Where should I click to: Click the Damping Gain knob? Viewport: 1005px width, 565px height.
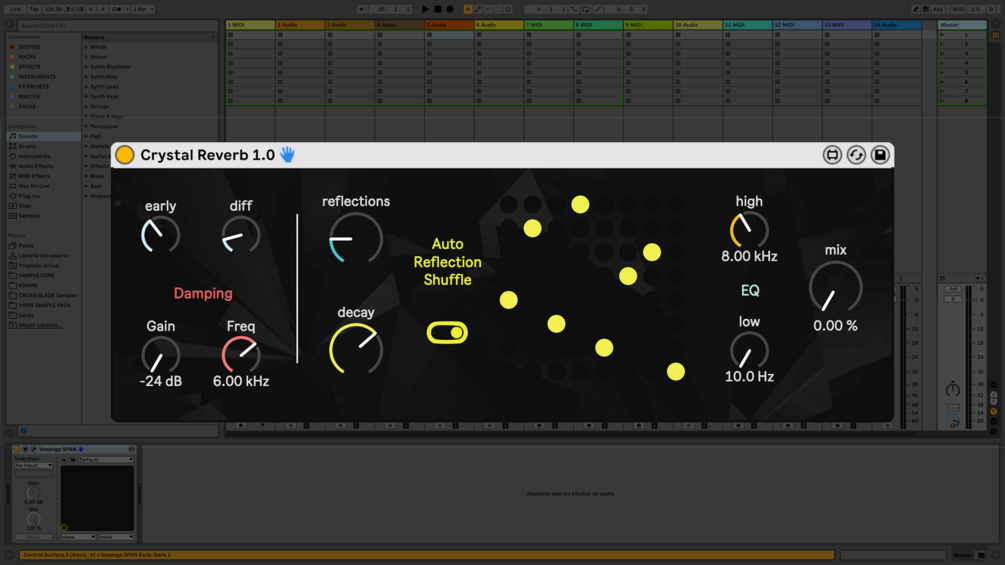[x=160, y=356]
